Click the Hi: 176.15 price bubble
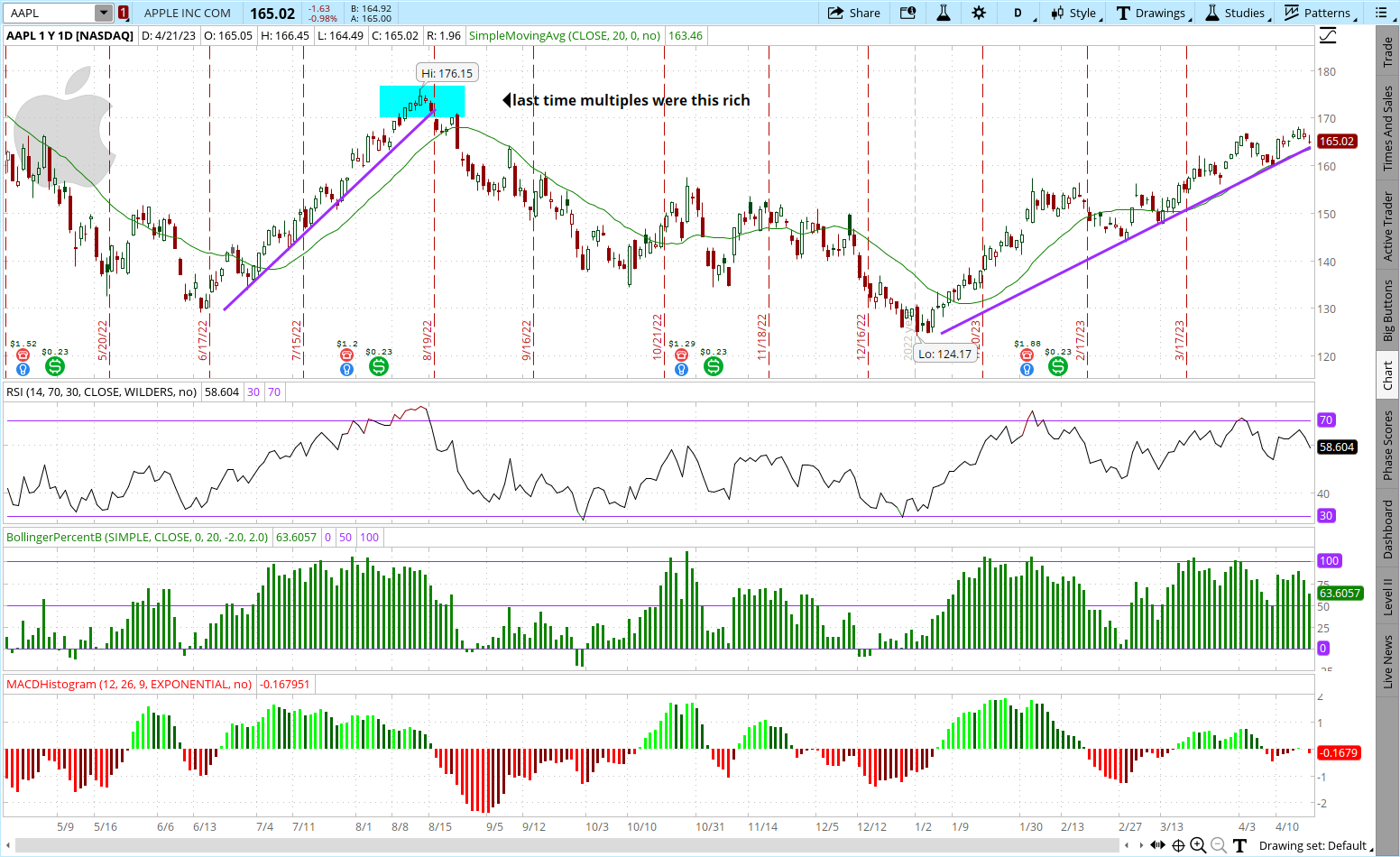 pyautogui.click(x=447, y=73)
